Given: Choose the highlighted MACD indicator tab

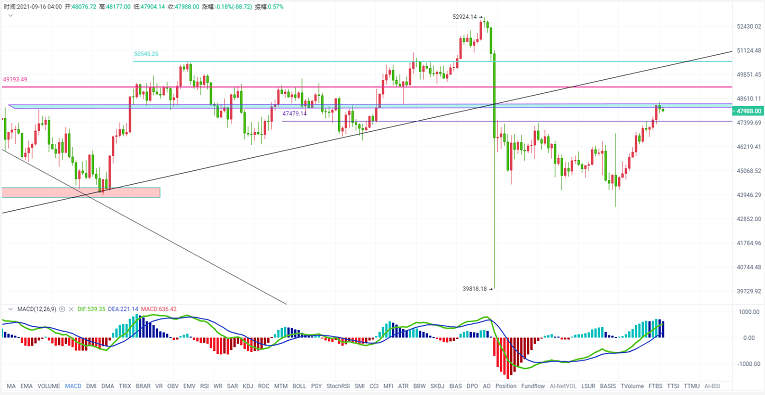Looking at the screenshot, I should click(73, 386).
